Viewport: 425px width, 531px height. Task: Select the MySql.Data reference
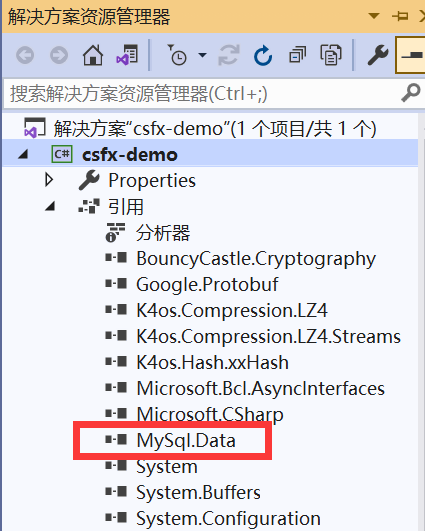tap(186, 440)
